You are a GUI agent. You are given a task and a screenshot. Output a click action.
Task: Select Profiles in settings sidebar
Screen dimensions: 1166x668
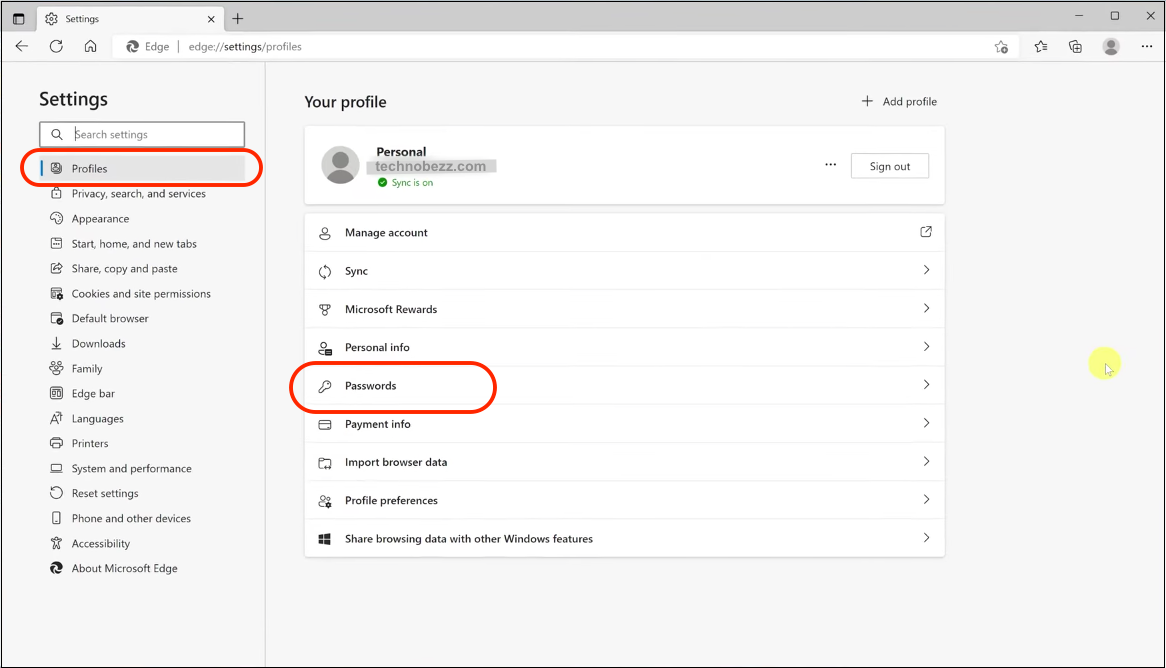(x=142, y=168)
